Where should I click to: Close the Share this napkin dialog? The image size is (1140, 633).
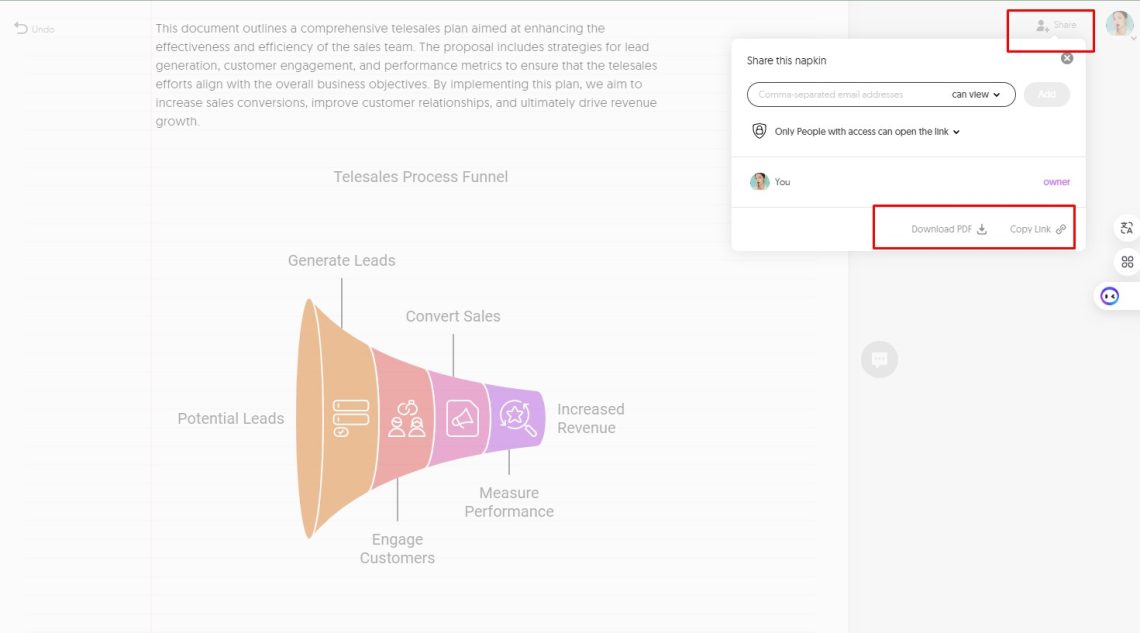(1067, 58)
